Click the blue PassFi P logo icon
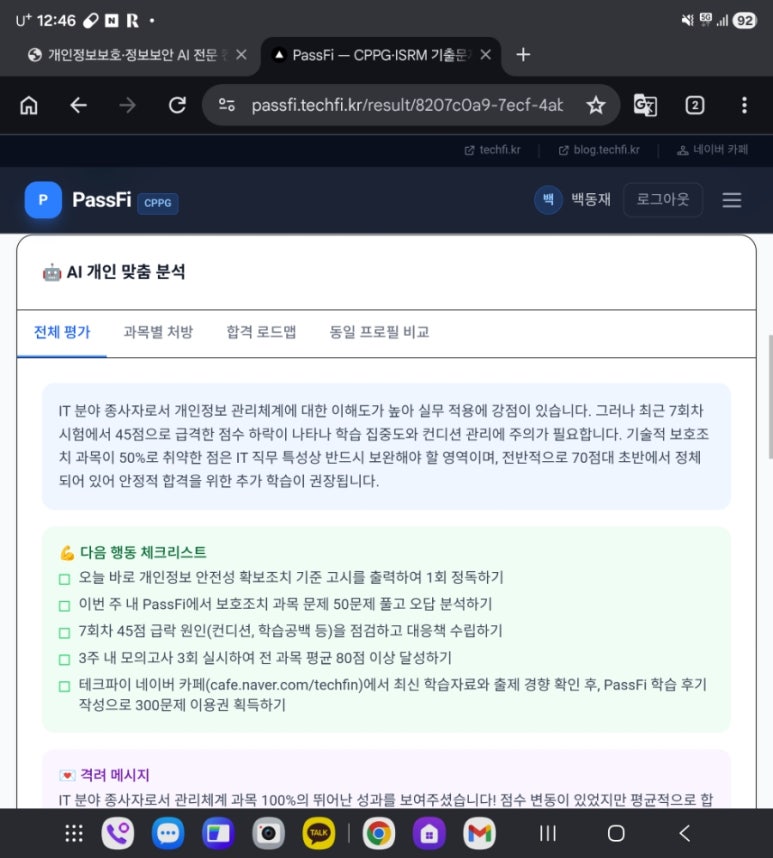The height and width of the screenshot is (858, 773). point(43,200)
